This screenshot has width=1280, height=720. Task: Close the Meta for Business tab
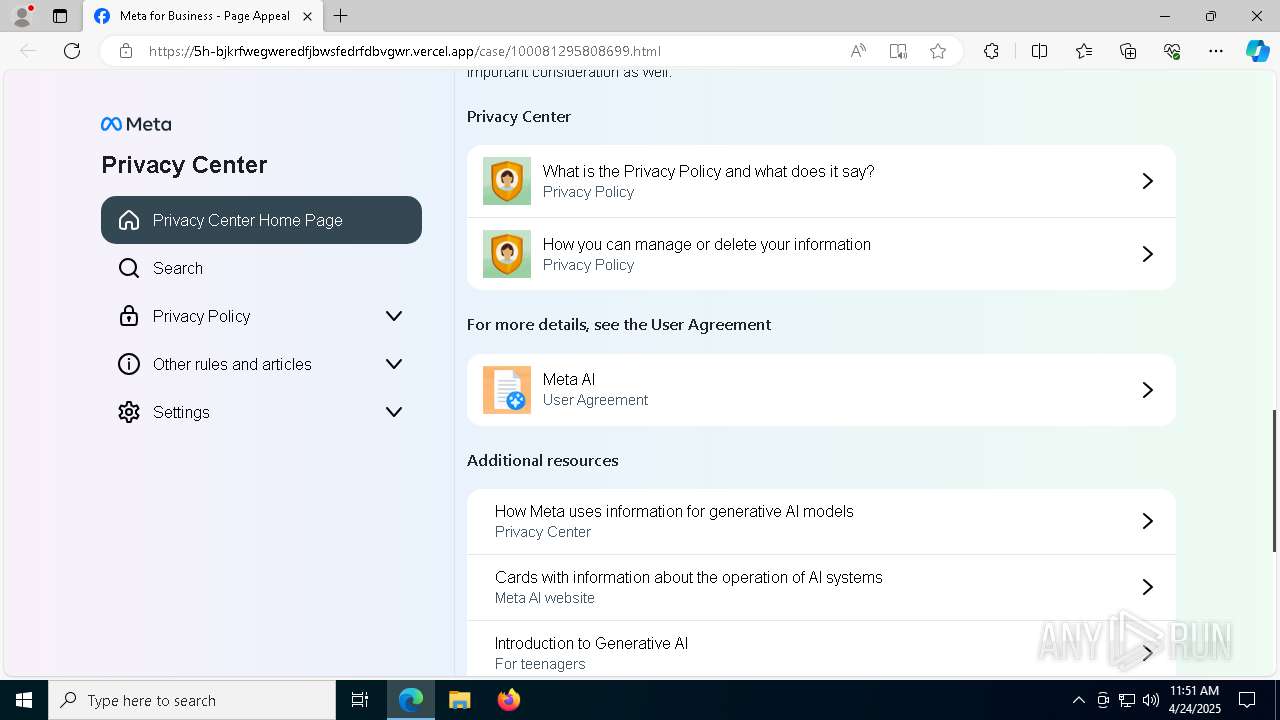pyautogui.click(x=308, y=16)
